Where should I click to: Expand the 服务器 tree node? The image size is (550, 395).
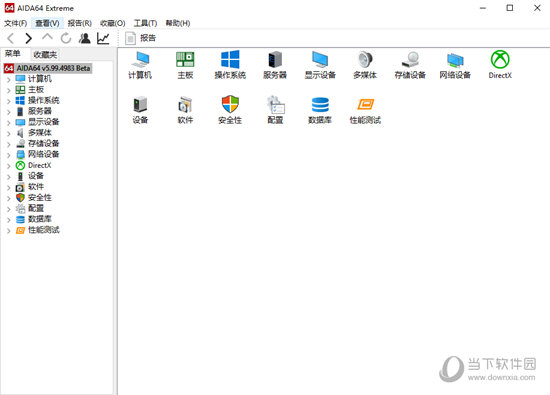click(9, 112)
